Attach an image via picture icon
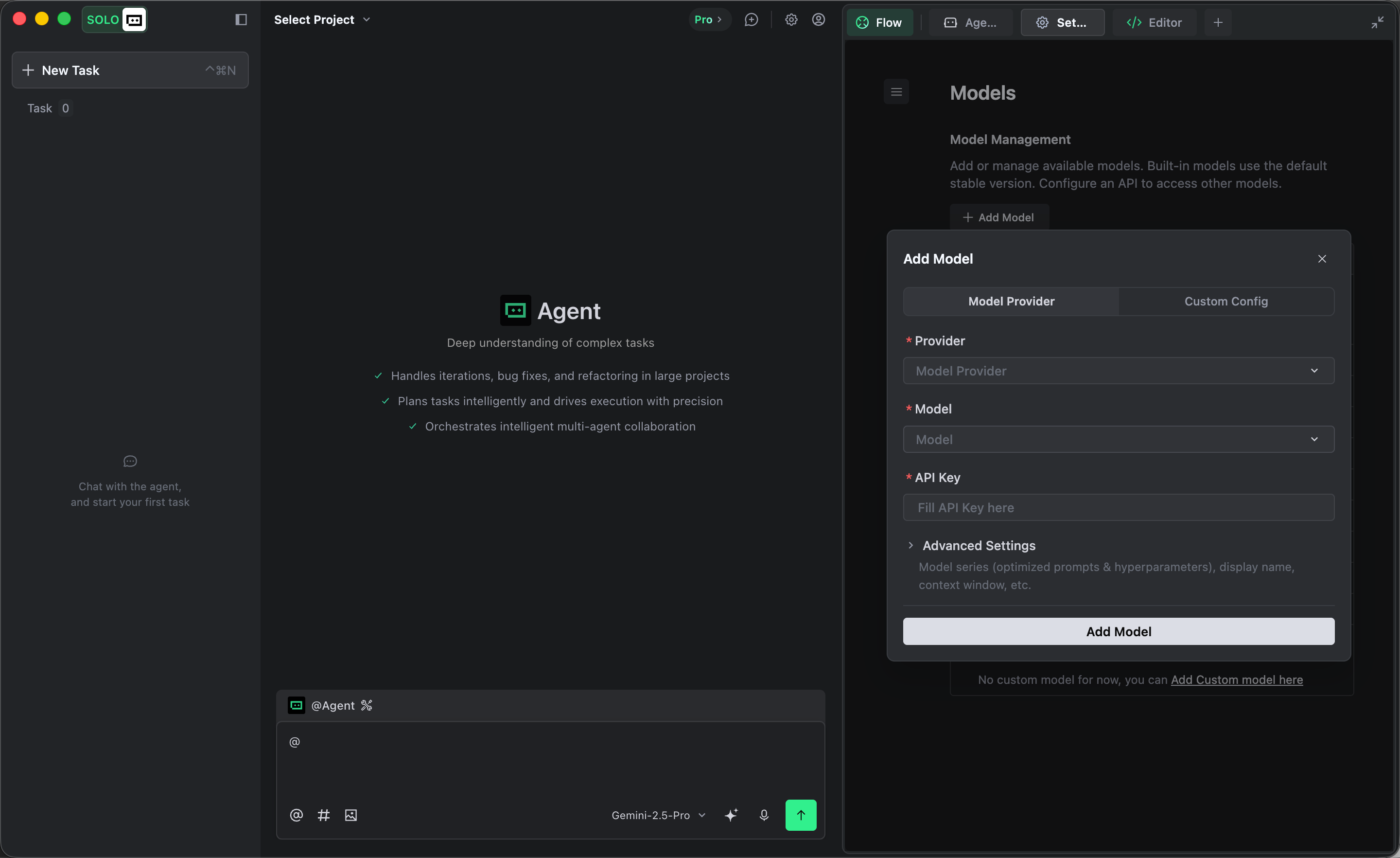1400x858 pixels. [350, 815]
